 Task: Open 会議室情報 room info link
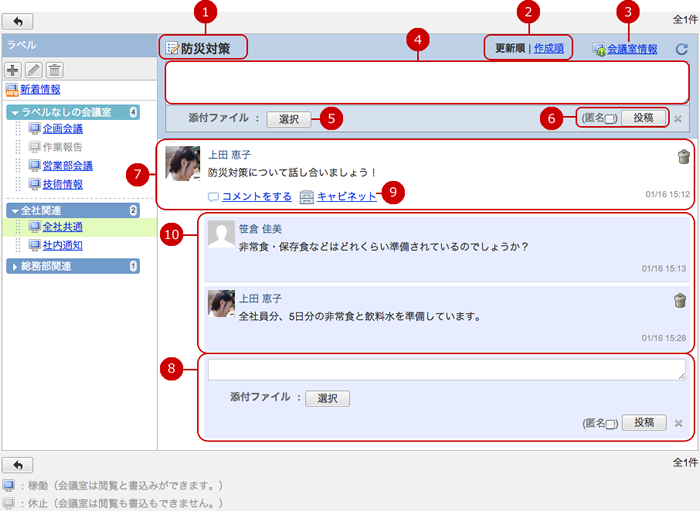[632, 49]
